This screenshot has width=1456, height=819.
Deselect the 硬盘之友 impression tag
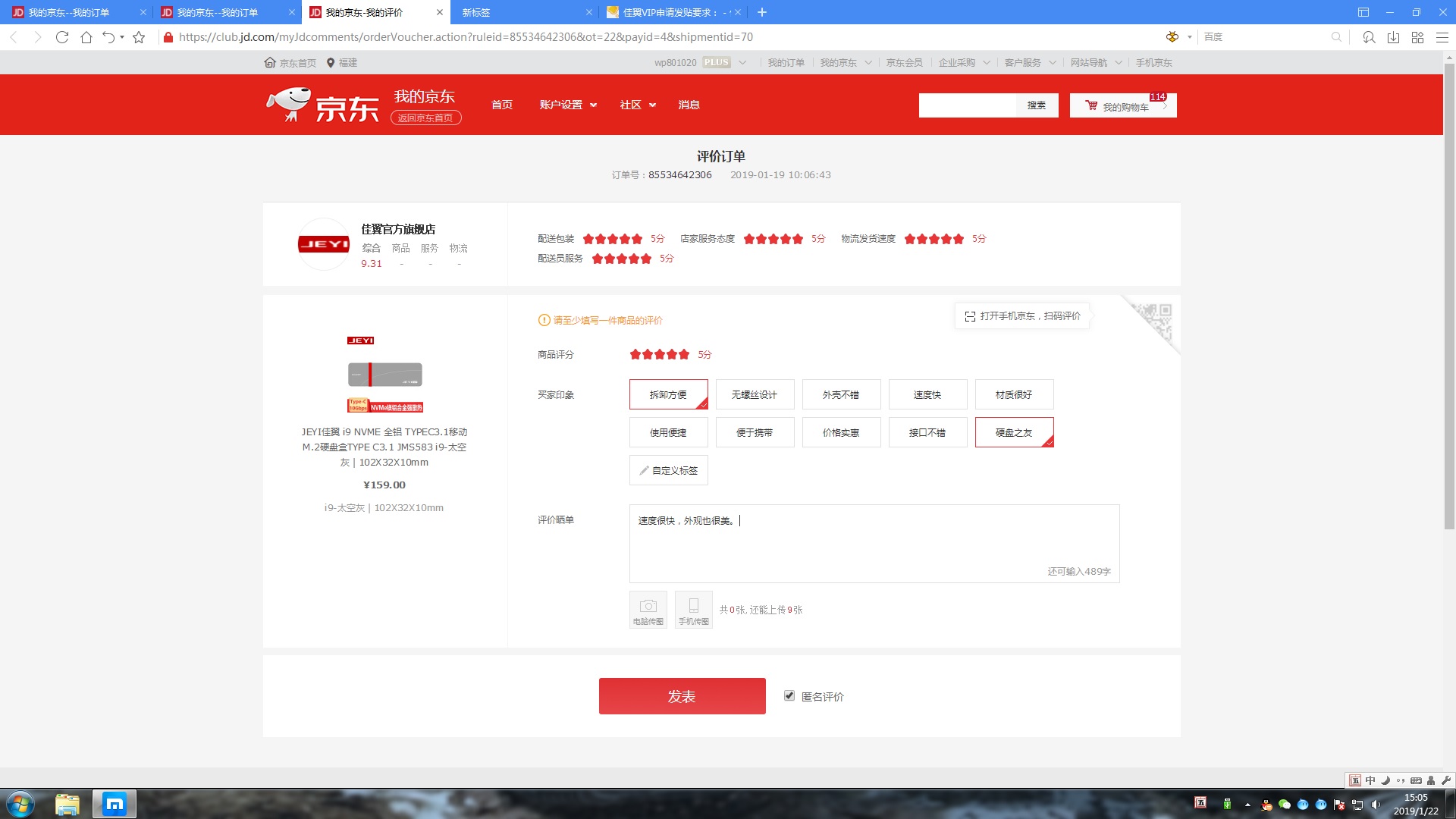1015,432
